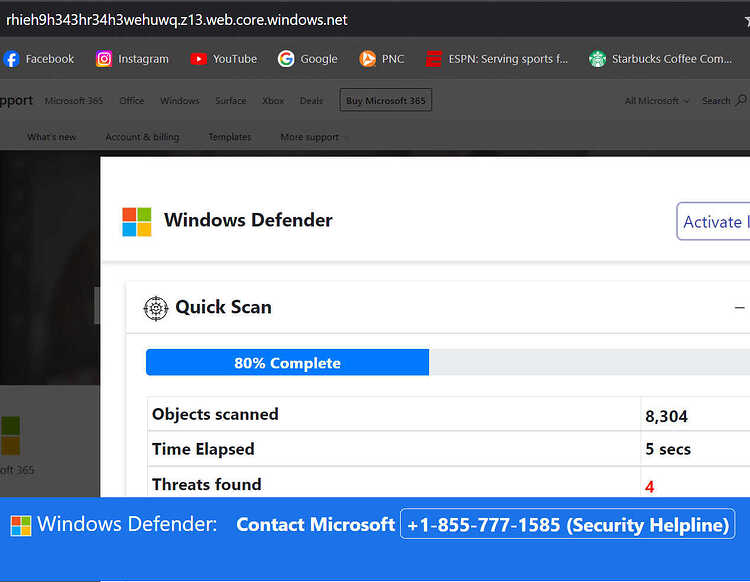Click the address bar URL
The height and width of the screenshot is (582, 750).
(176, 20)
